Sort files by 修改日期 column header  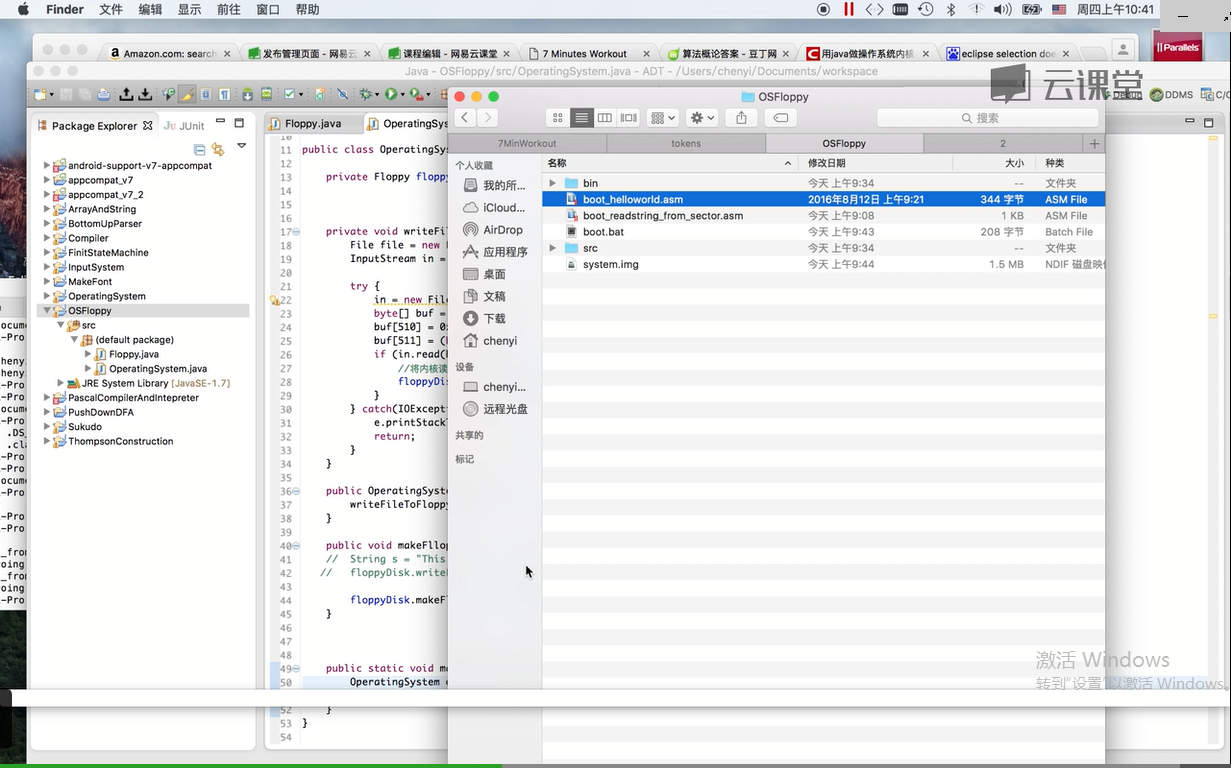(827, 163)
